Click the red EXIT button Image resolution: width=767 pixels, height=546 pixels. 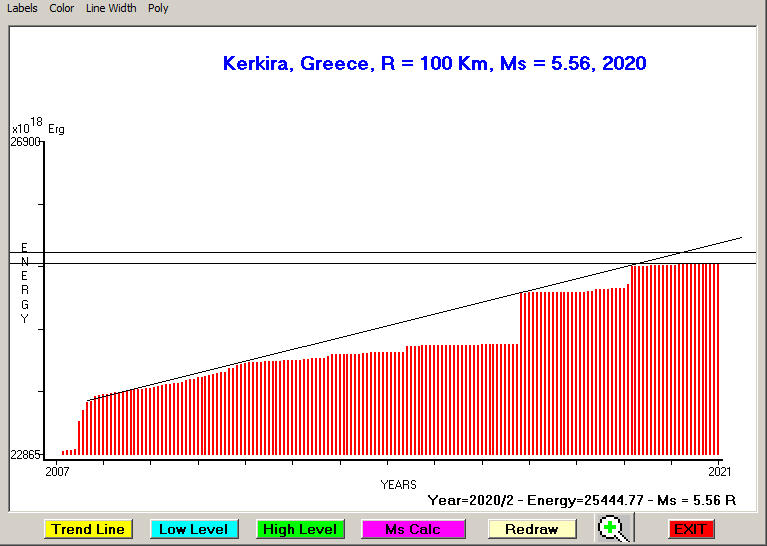click(x=691, y=529)
